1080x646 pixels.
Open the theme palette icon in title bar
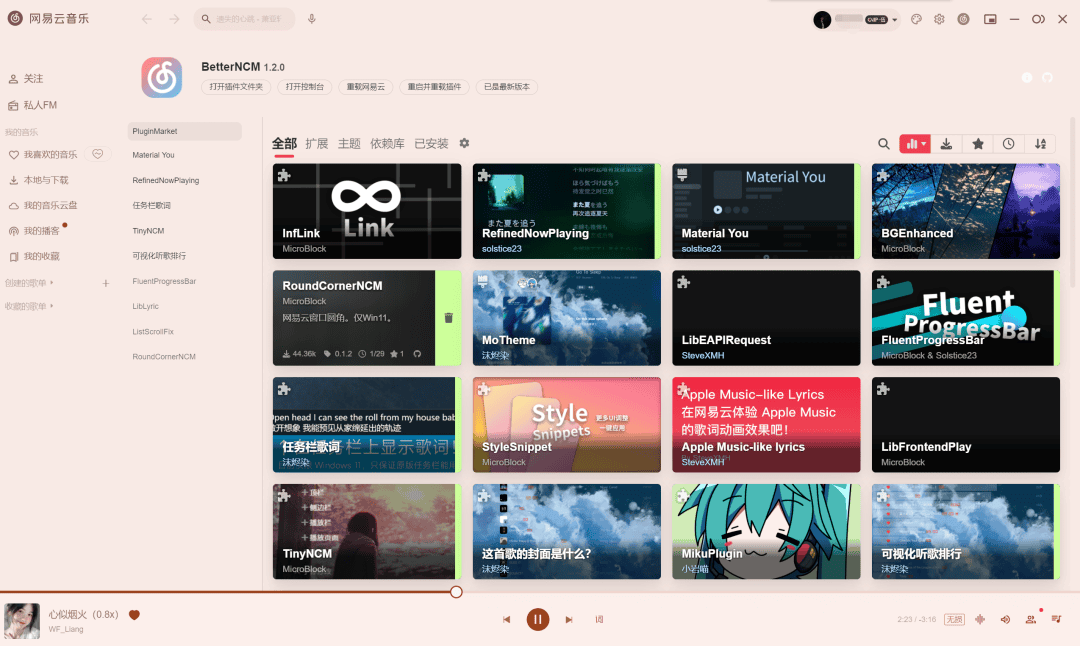pyautogui.click(x=916, y=19)
